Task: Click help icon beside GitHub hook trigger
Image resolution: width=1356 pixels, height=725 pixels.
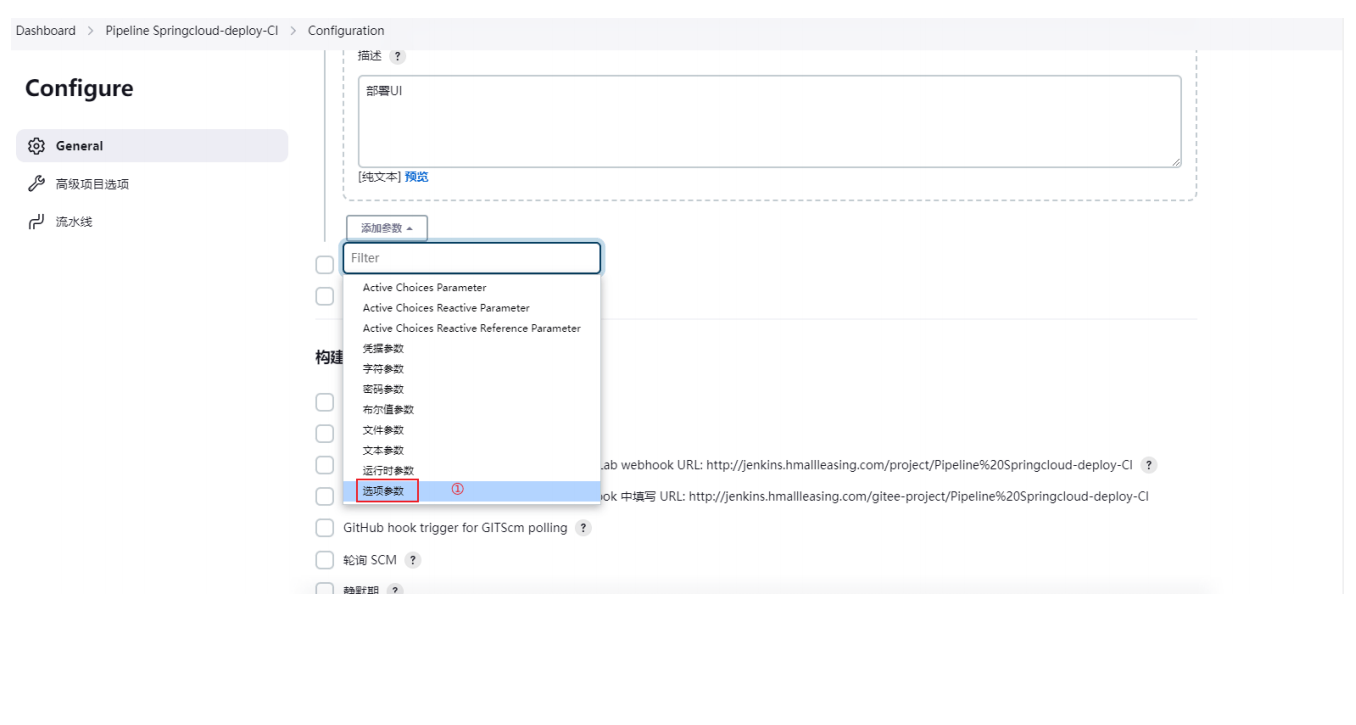Action: 583,528
